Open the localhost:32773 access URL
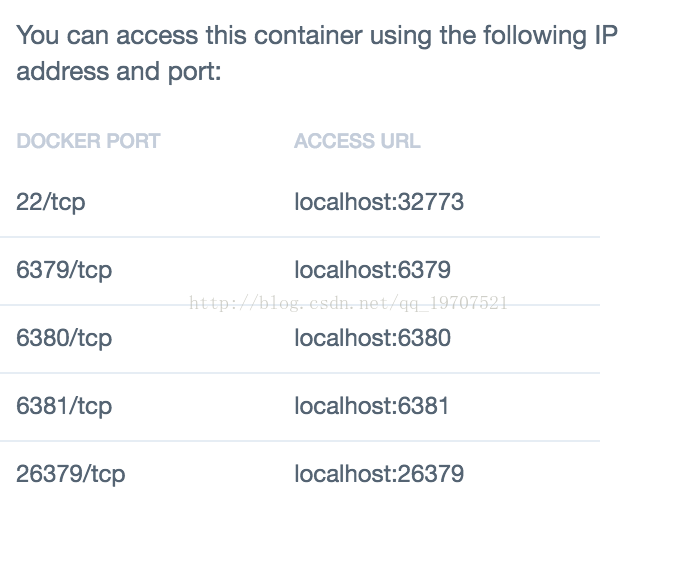The image size is (678, 584). point(379,202)
